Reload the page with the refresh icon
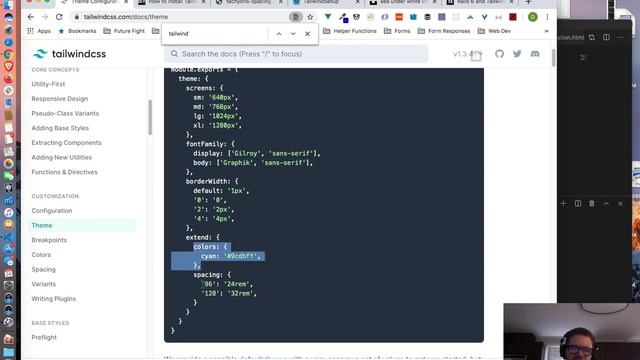 [x=59, y=17]
